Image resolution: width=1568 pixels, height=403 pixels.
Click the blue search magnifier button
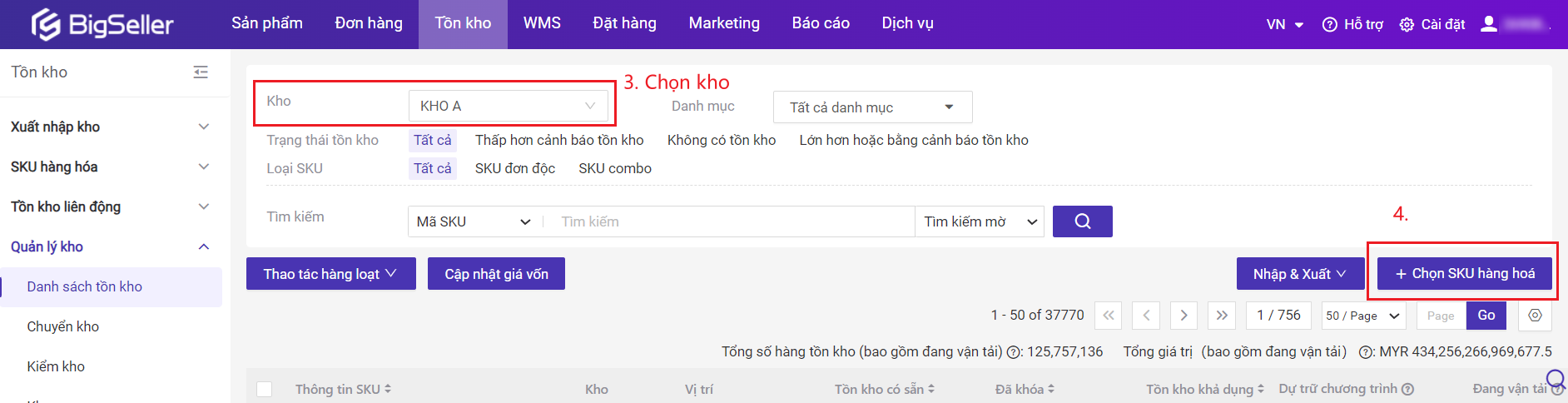[1082, 221]
